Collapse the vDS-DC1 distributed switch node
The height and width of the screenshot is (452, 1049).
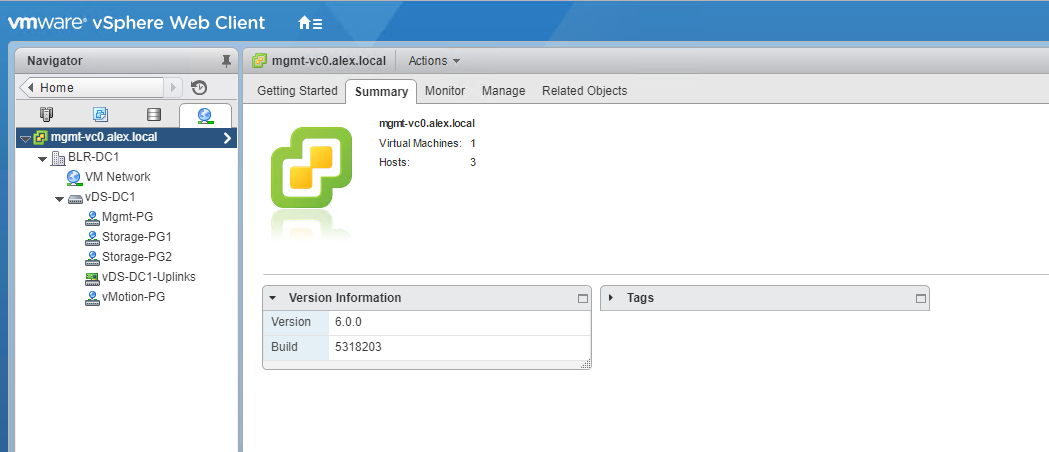(x=59, y=198)
